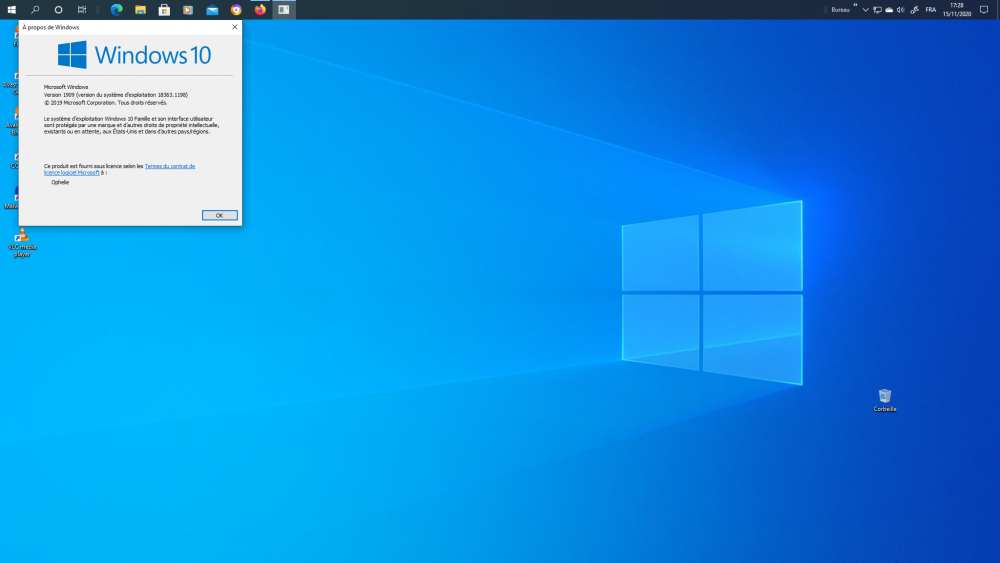This screenshot has width=1000, height=563.
Task: Open Cortana from the taskbar circle
Action: pyautogui.click(x=58, y=10)
